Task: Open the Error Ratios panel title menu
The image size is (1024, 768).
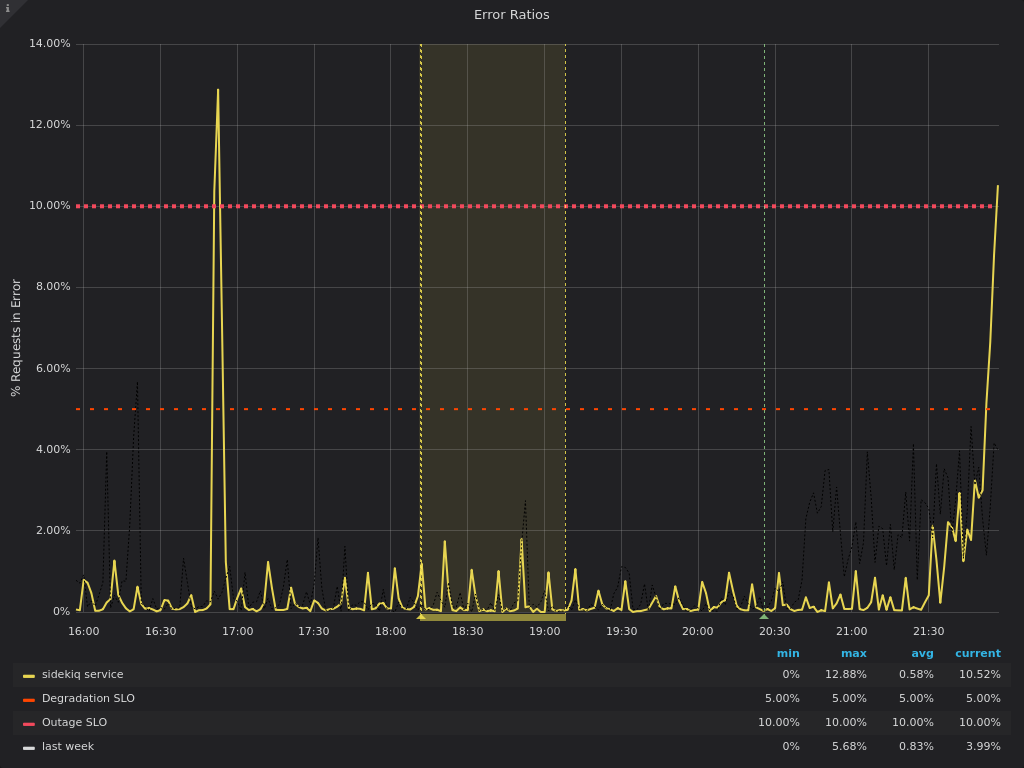Action: tap(511, 15)
